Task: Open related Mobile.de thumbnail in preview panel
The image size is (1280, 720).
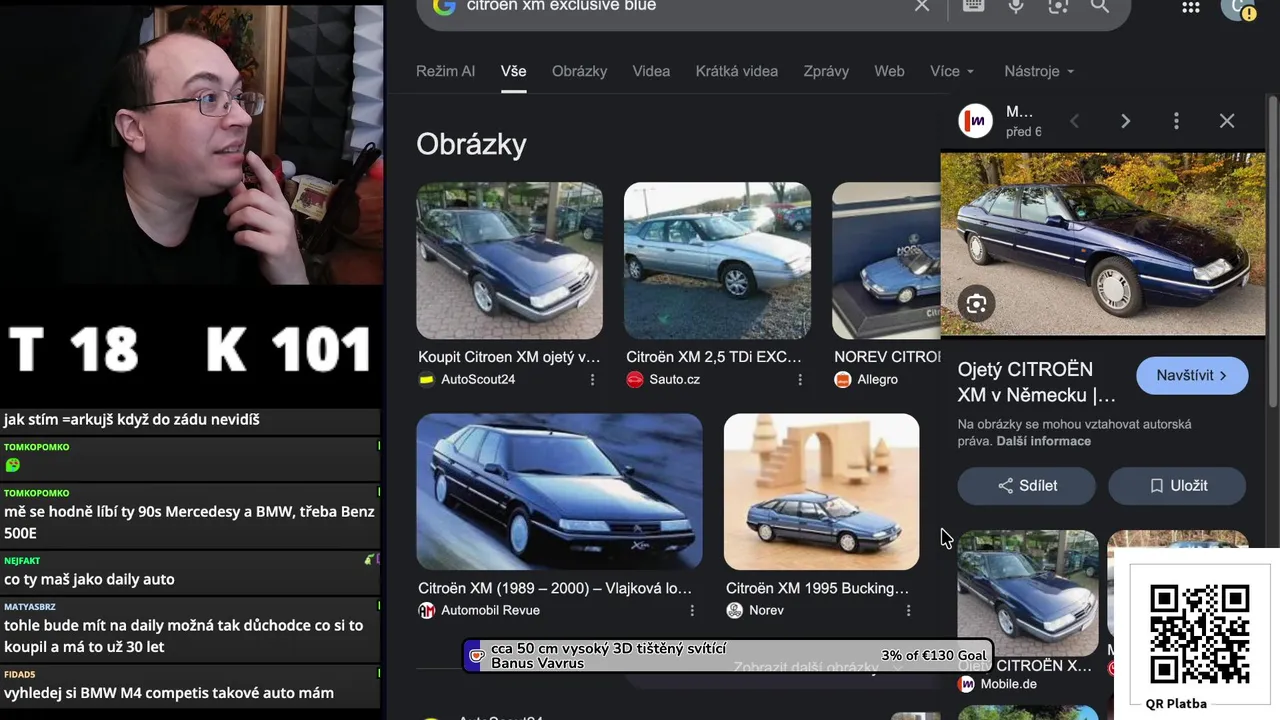Action: coord(1028,592)
